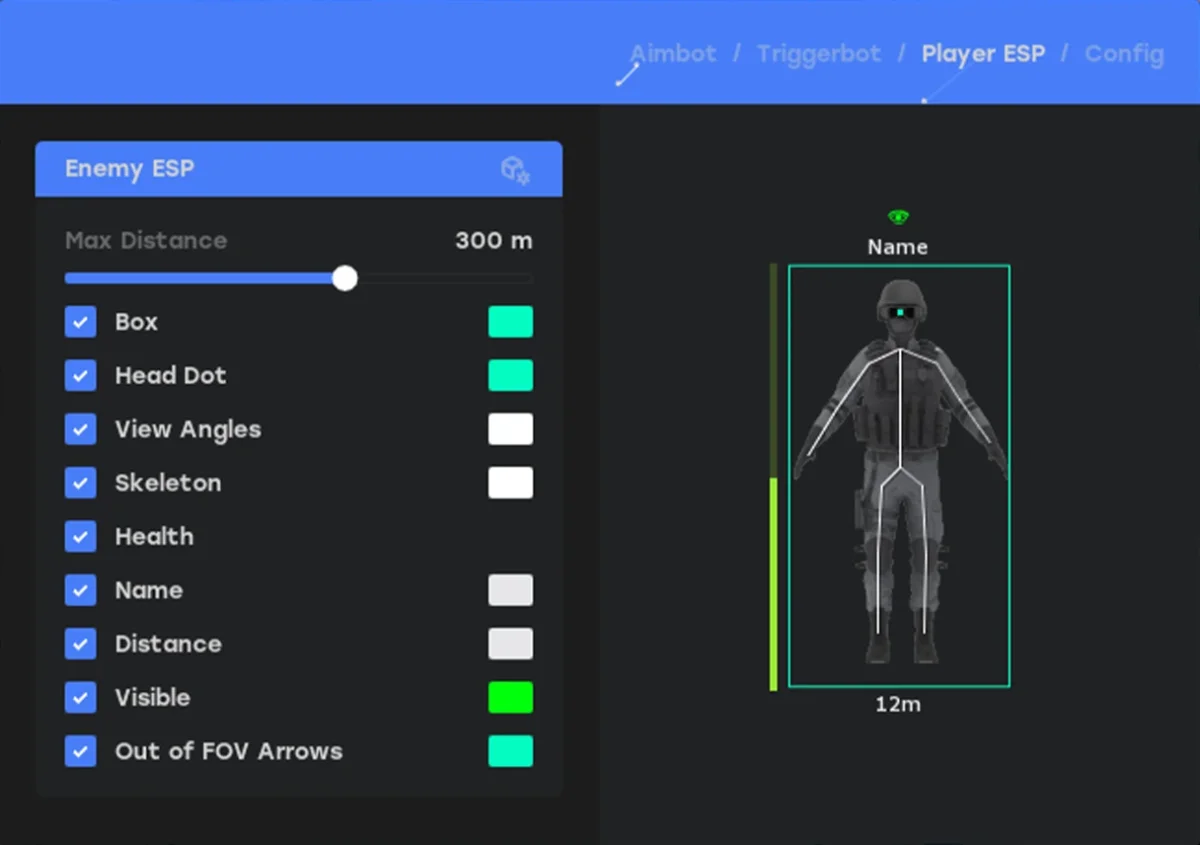1200x845 pixels.
Task: Click the Max Distance slider handle
Action: coord(345,278)
